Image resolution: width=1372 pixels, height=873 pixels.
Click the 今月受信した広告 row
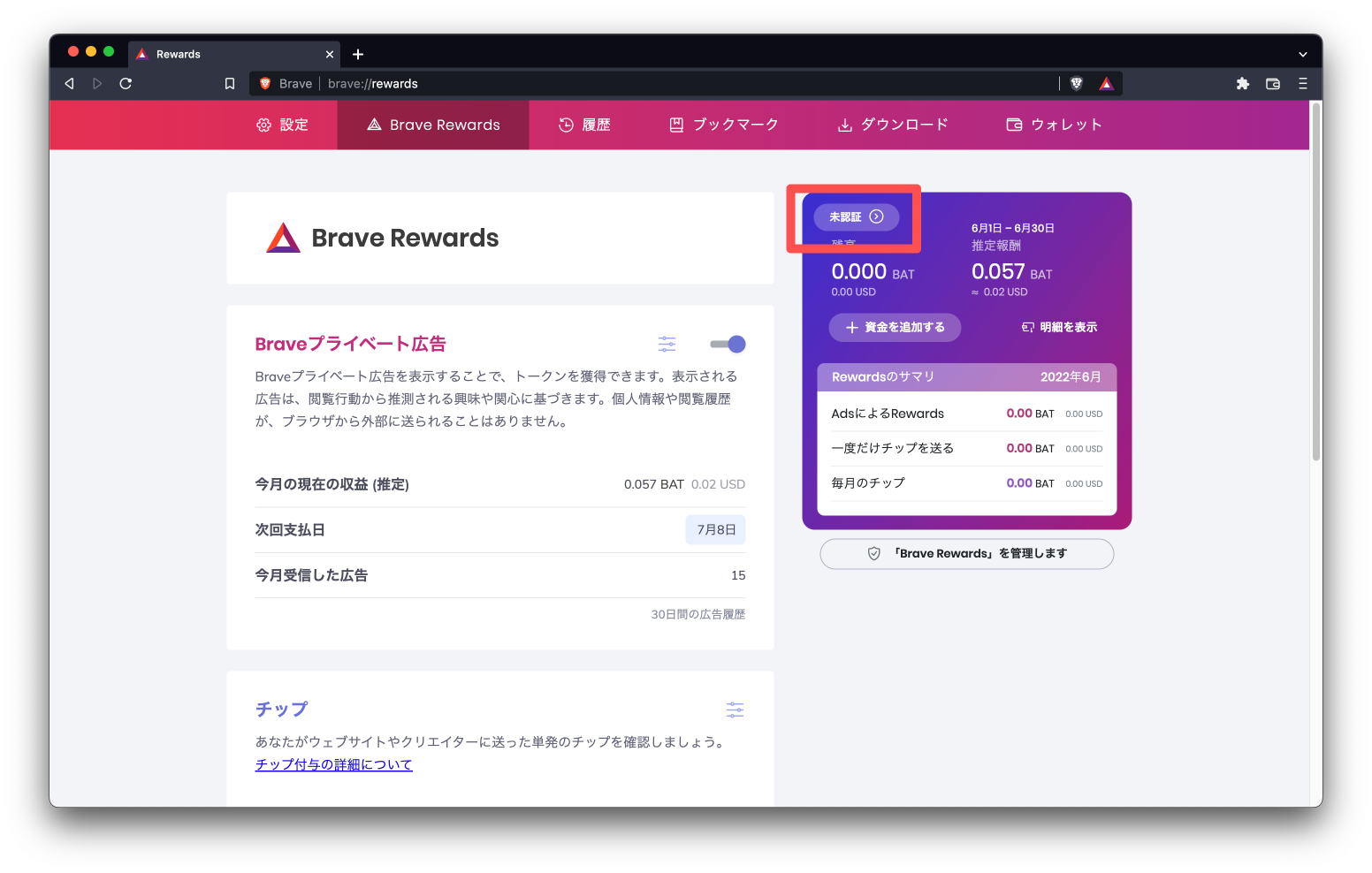(x=500, y=575)
